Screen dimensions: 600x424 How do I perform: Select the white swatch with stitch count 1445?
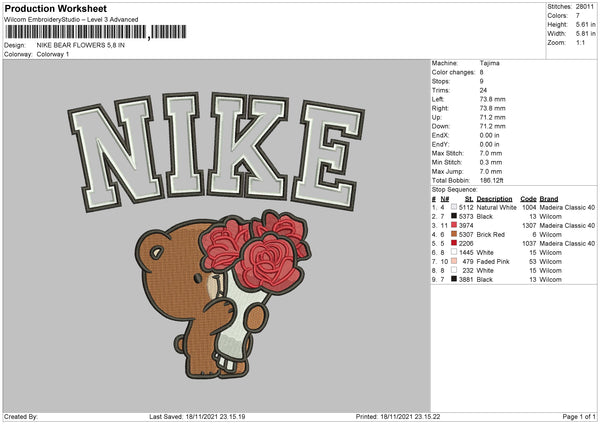[454, 252]
